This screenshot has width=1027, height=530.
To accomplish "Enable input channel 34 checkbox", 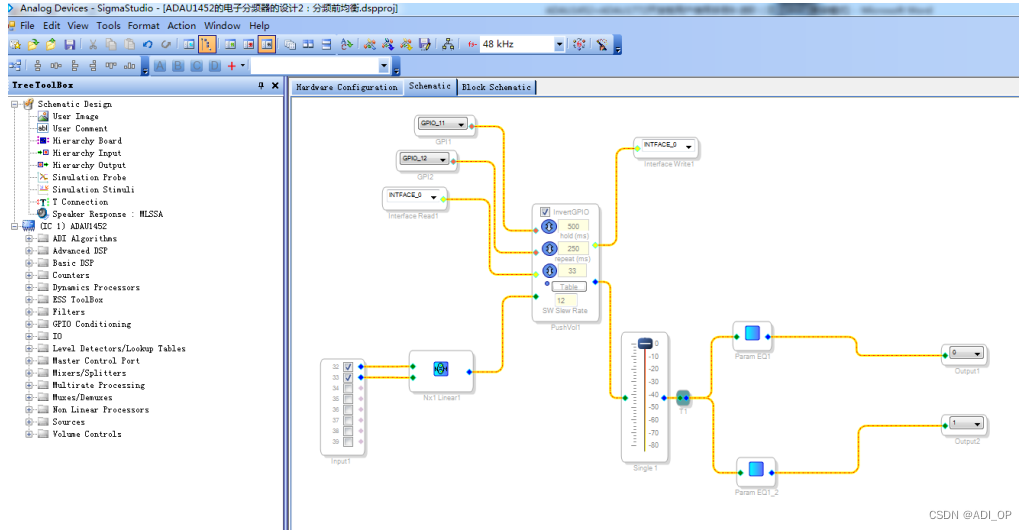I will (348, 388).
